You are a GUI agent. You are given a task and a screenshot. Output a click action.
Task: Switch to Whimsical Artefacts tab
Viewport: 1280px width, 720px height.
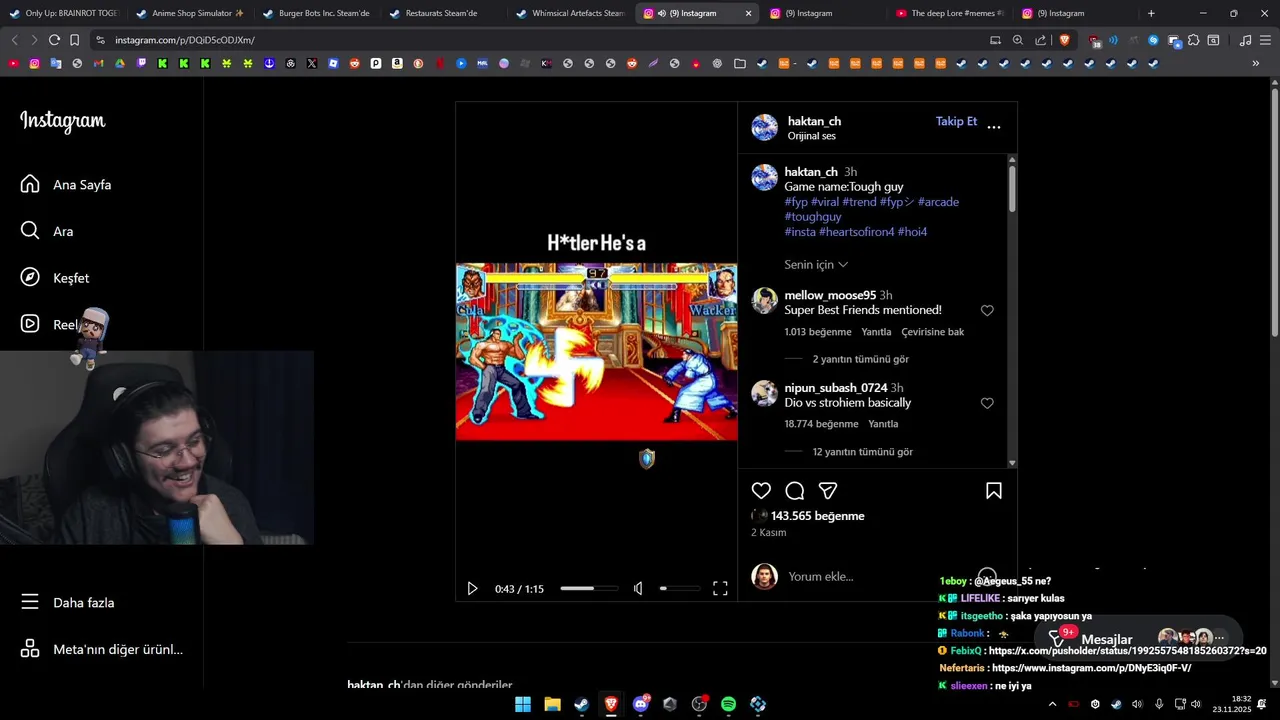tap(569, 13)
